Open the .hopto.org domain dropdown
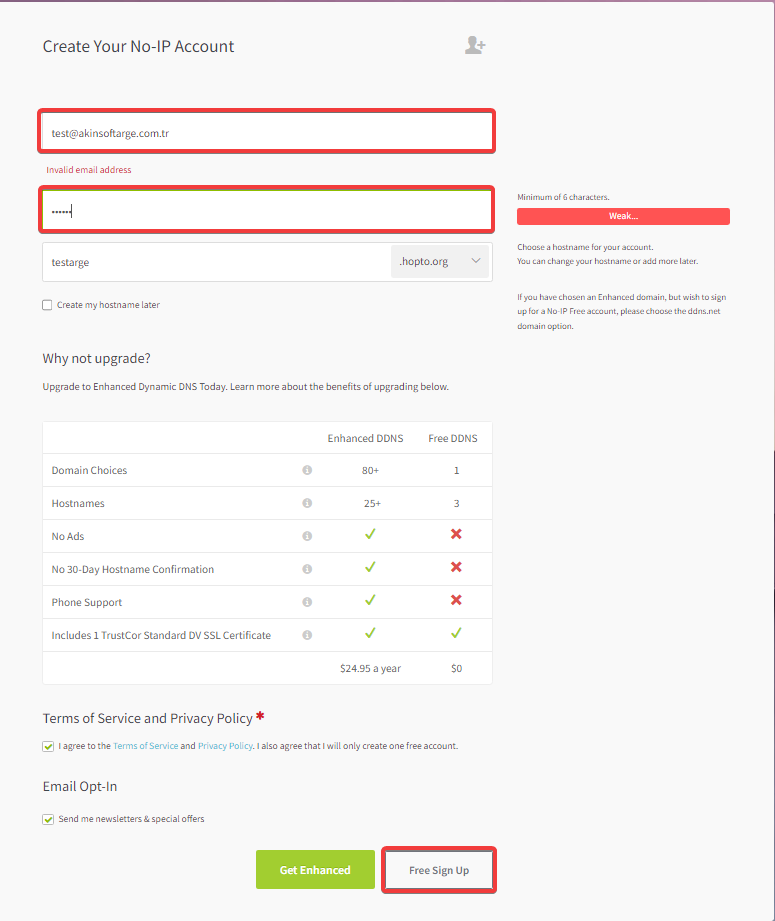The width and height of the screenshot is (775, 921). point(440,261)
